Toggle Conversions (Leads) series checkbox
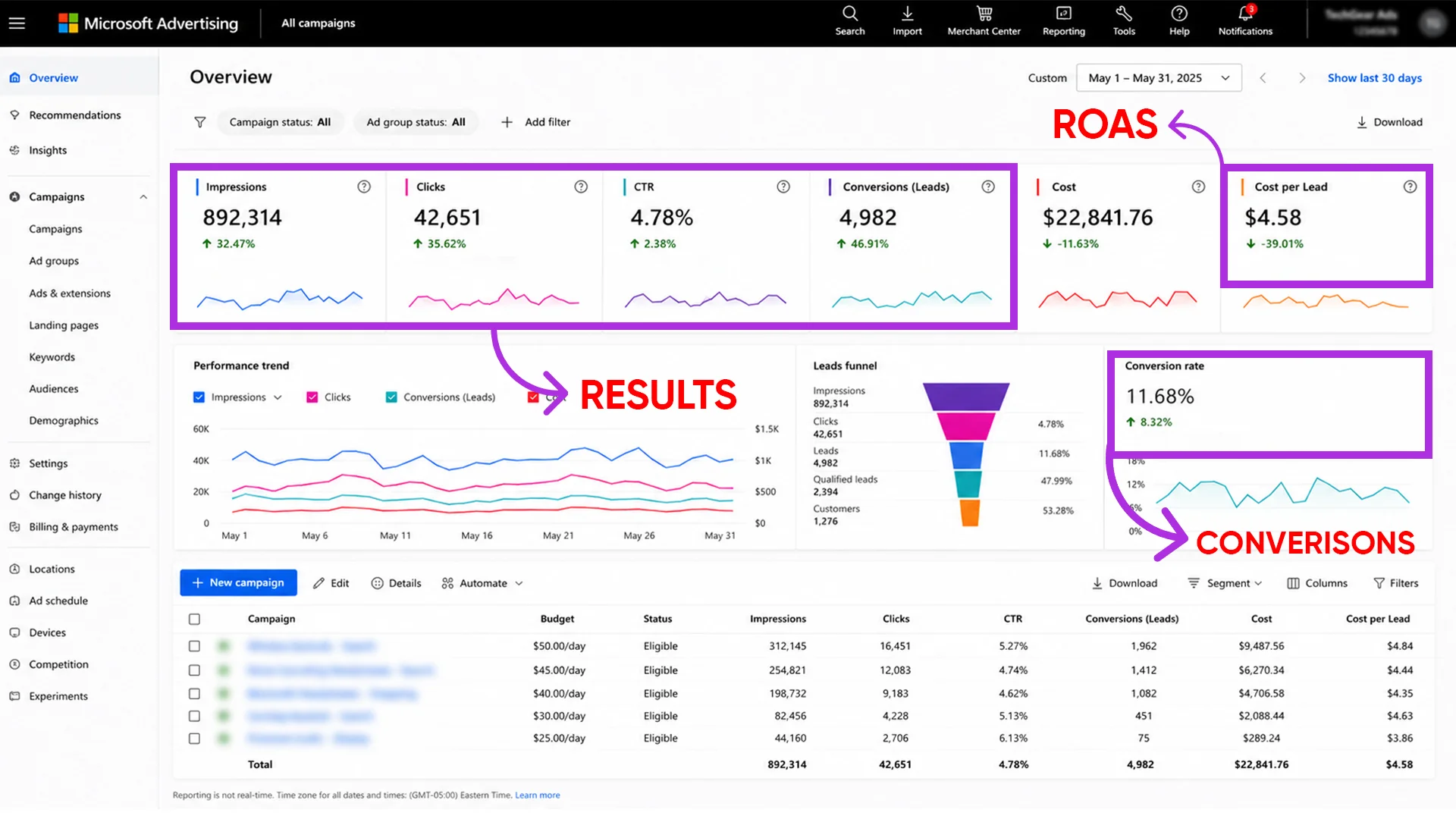This screenshot has height=819, width=1456. pyautogui.click(x=391, y=397)
